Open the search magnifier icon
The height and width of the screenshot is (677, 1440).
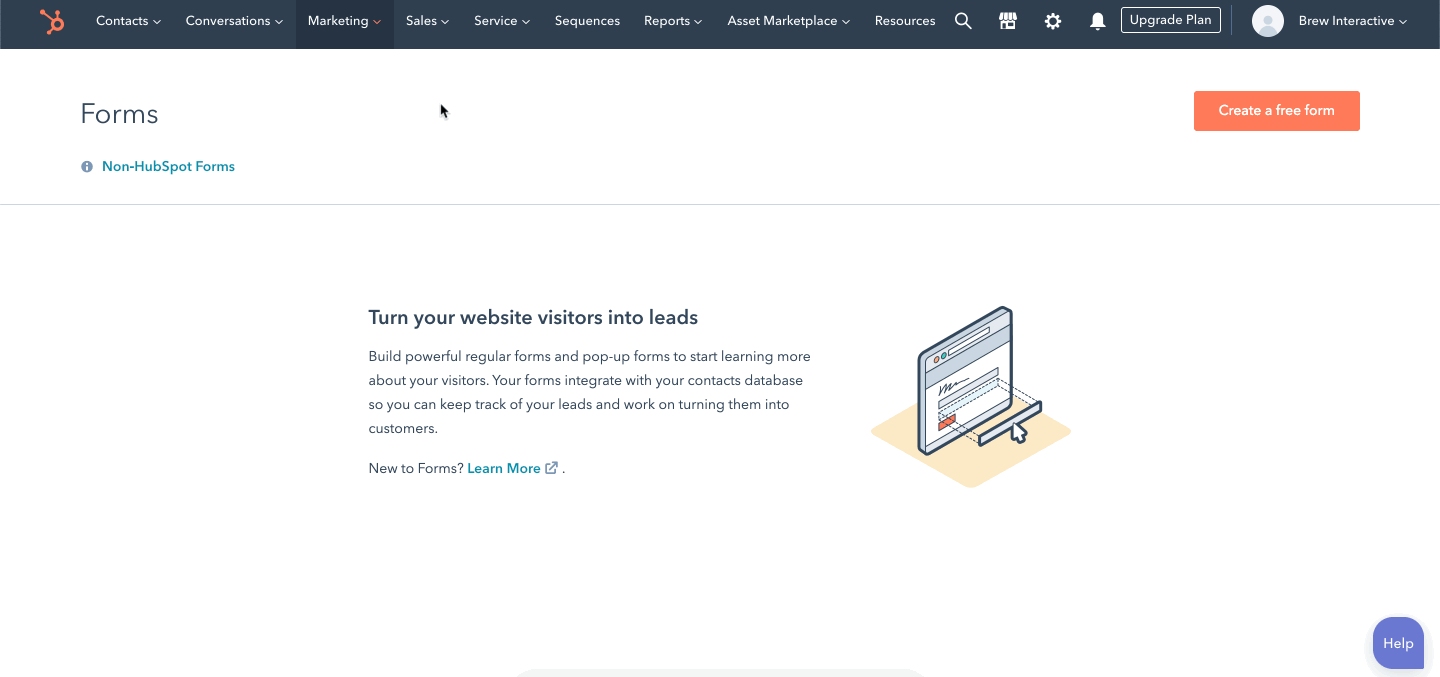[x=963, y=21]
